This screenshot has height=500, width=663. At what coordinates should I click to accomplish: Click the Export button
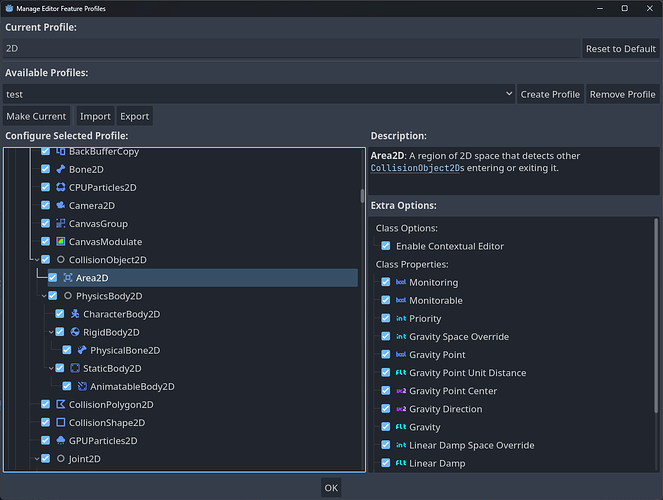click(x=134, y=116)
